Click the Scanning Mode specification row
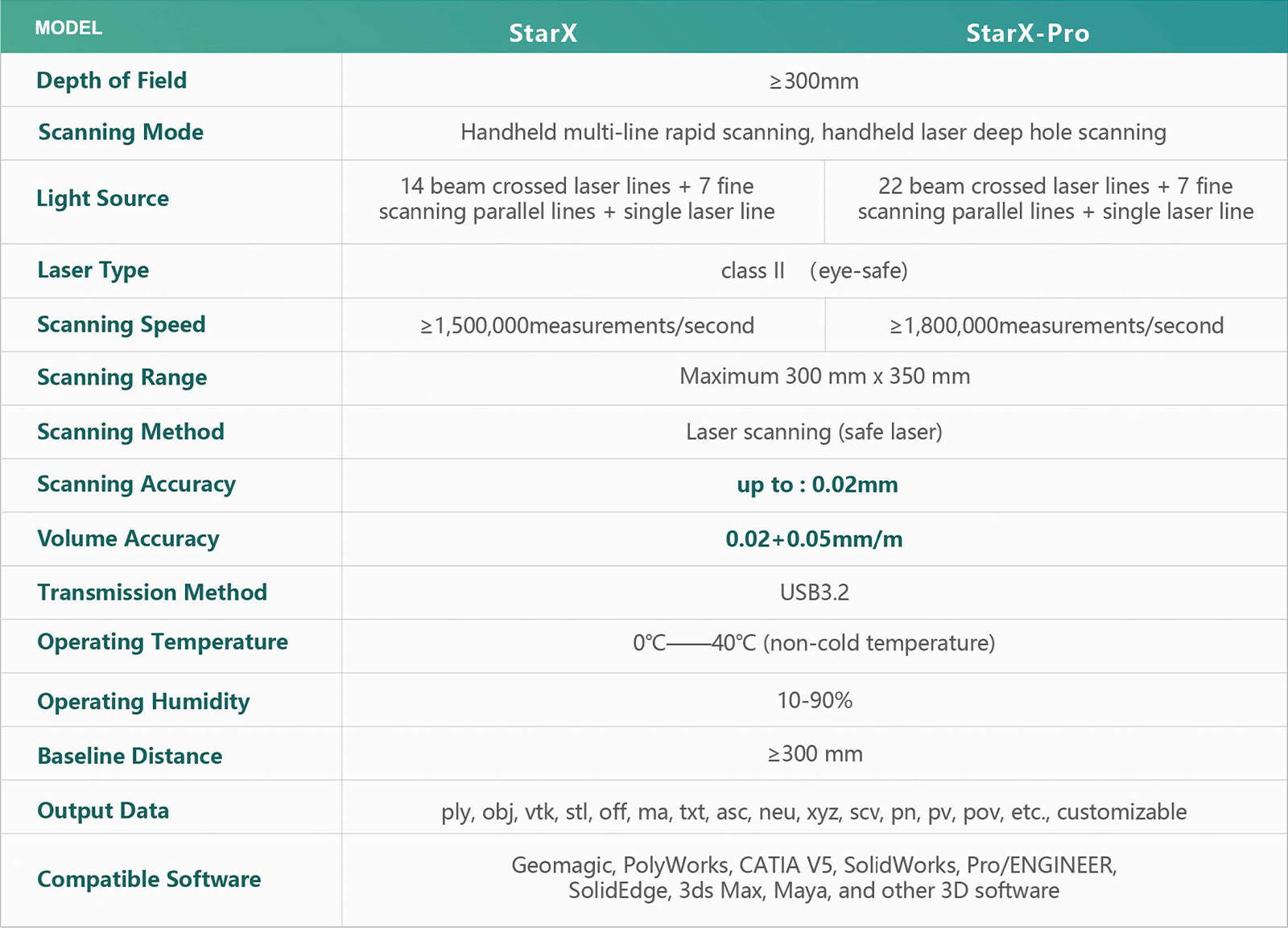This screenshot has width=1288, height=928. [813, 133]
